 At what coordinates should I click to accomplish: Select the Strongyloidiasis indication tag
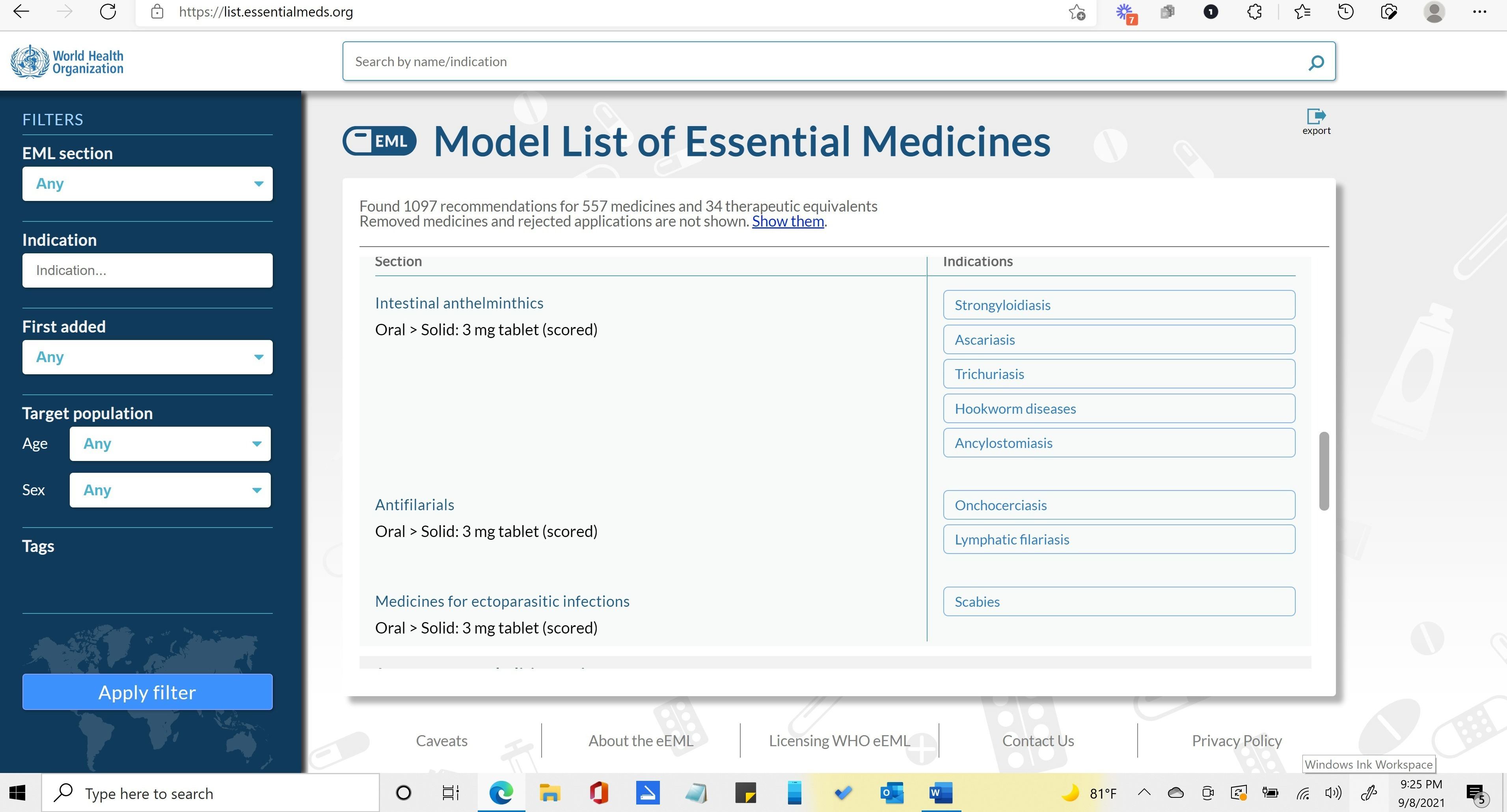(x=1119, y=305)
